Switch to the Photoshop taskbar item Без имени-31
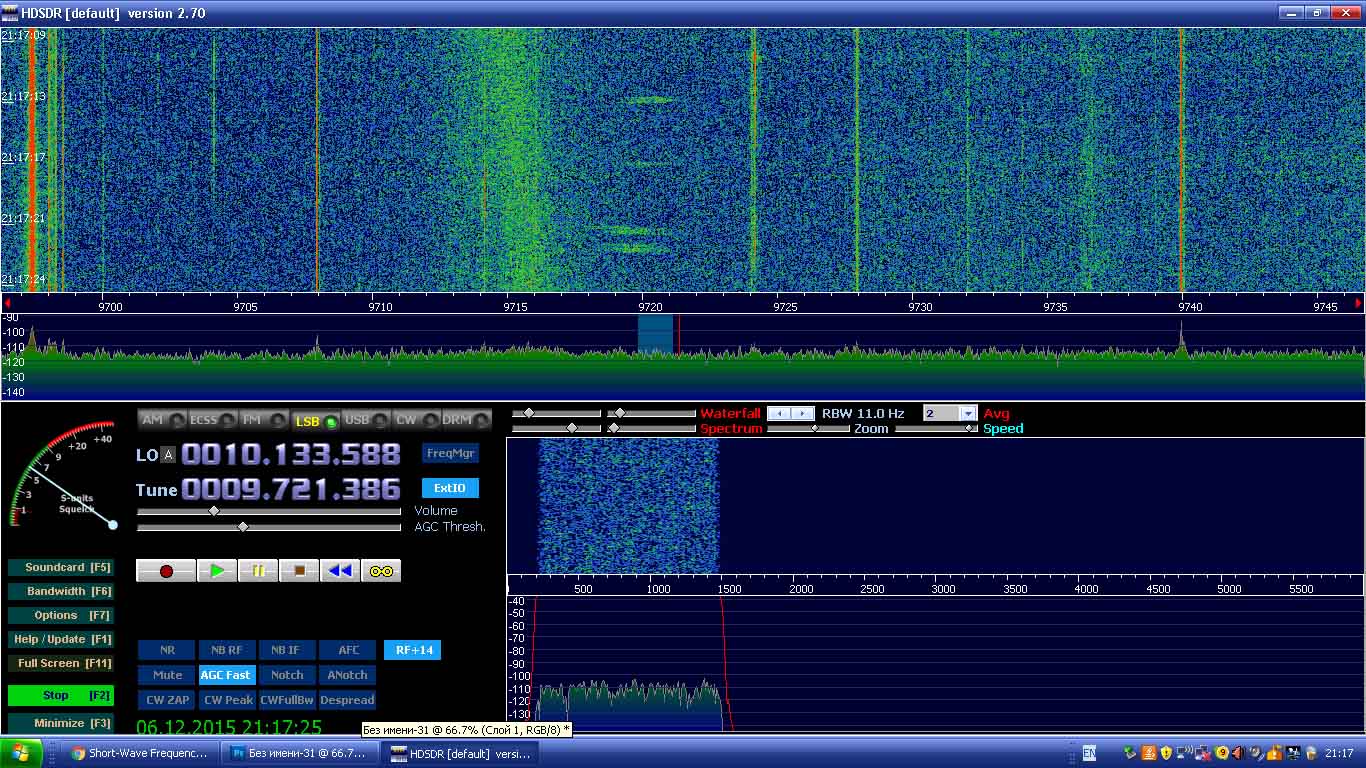This screenshot has width=1366, height=768. (x=301, y=754)
